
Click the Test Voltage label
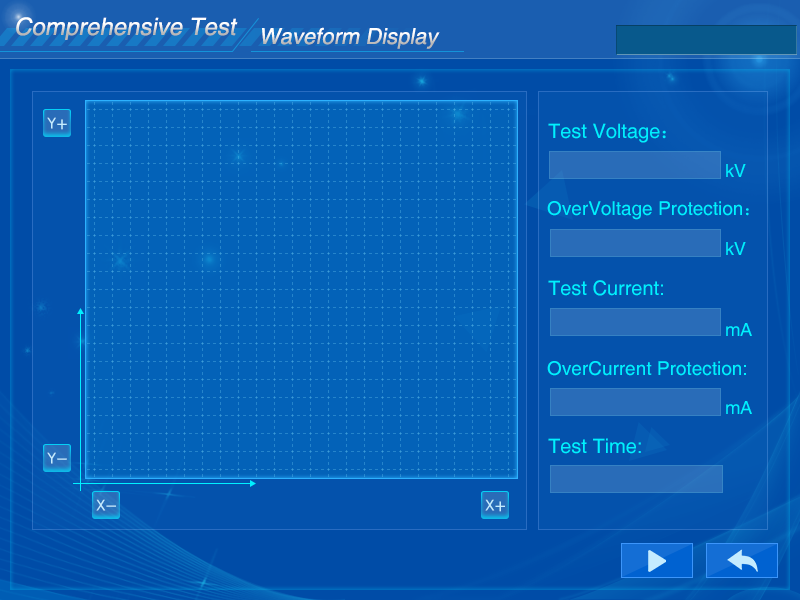[x=605, y=131]
